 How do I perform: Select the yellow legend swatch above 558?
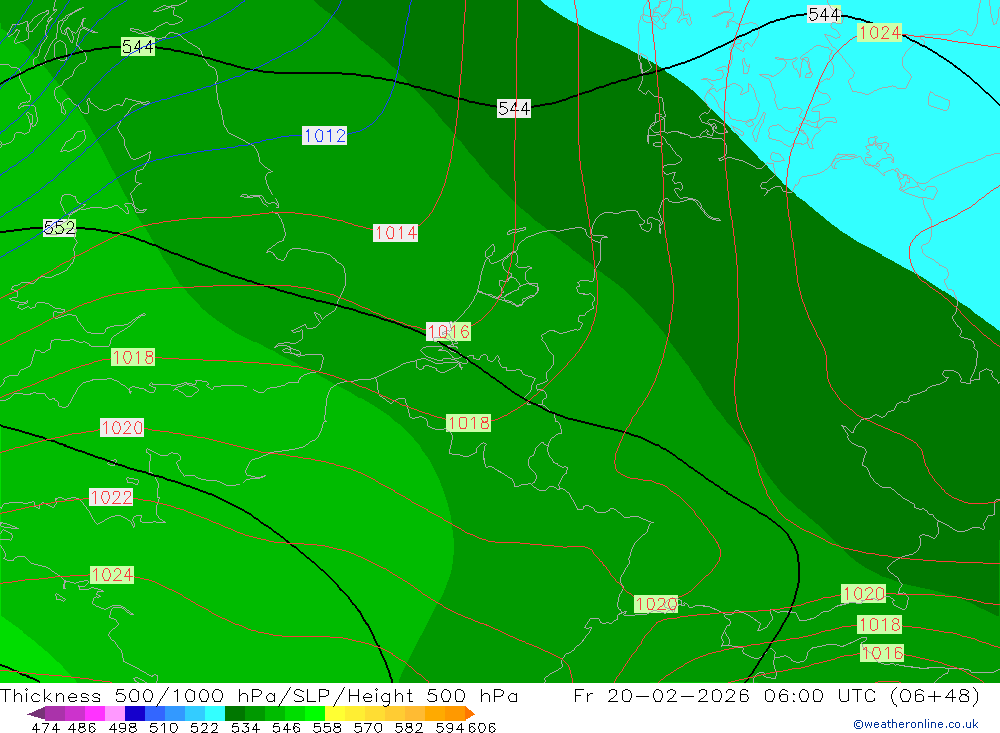click(335, 713)
